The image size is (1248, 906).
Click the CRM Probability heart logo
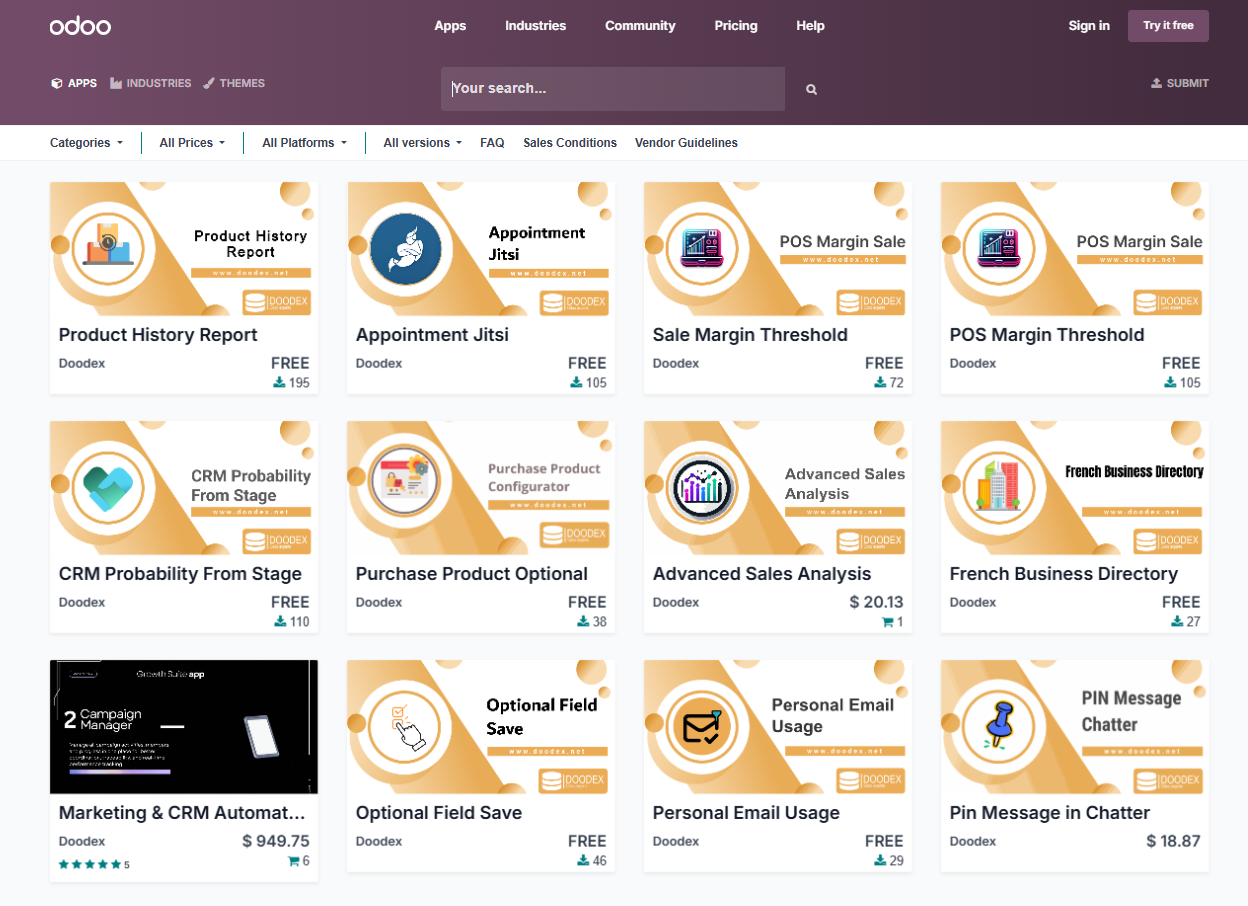(107, 488)
